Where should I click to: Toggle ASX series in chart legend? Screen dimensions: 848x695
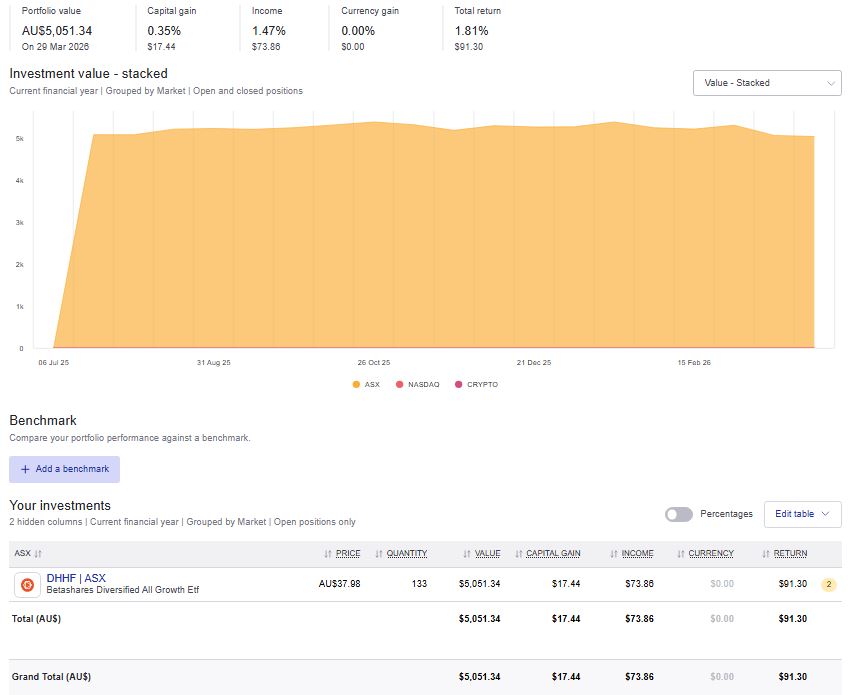[x=366, y=385]
